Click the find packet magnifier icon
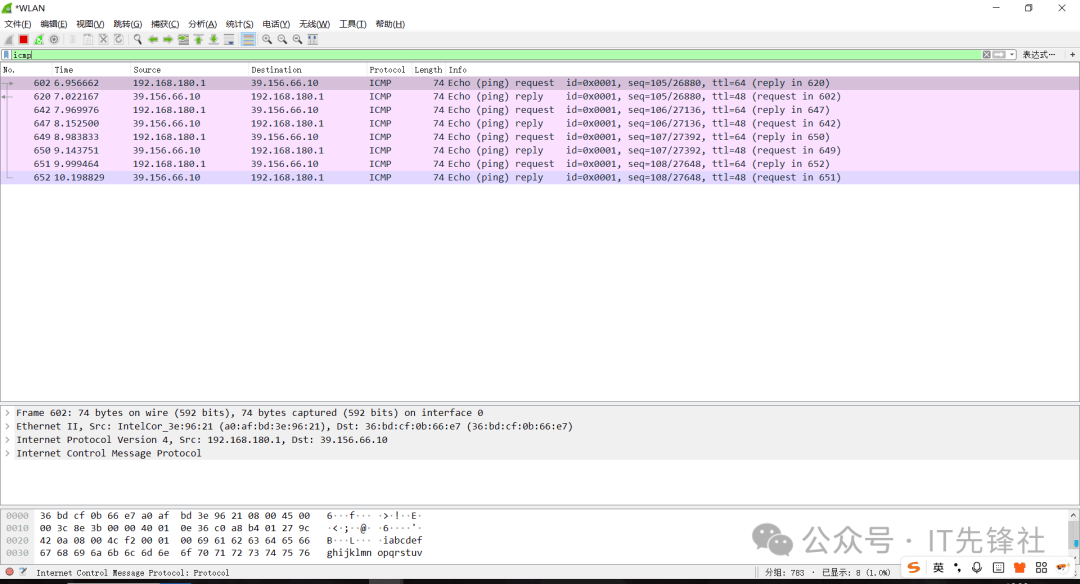 (x=138, y=39)
